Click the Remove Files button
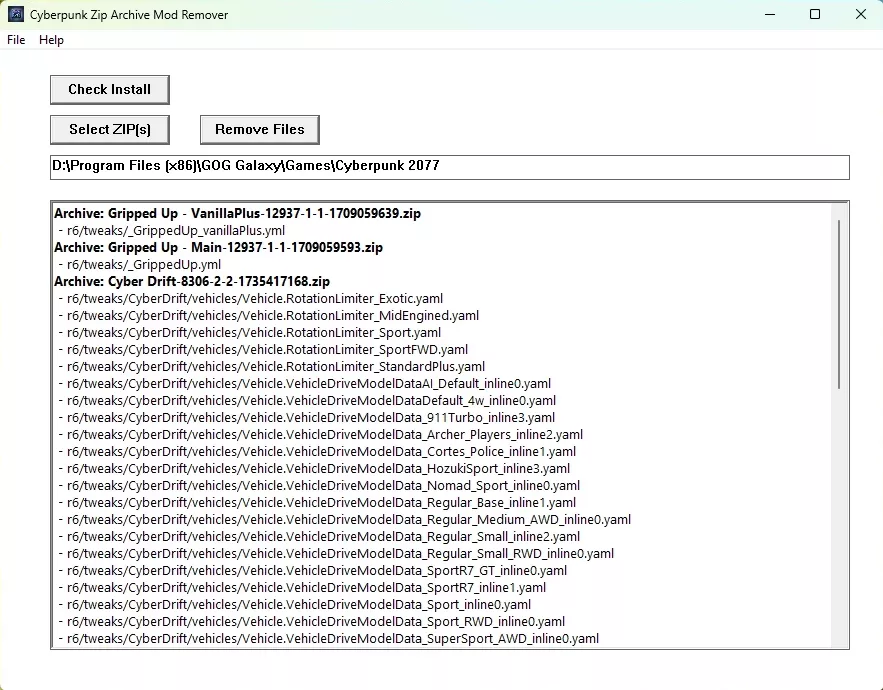 tap(260, 130)
